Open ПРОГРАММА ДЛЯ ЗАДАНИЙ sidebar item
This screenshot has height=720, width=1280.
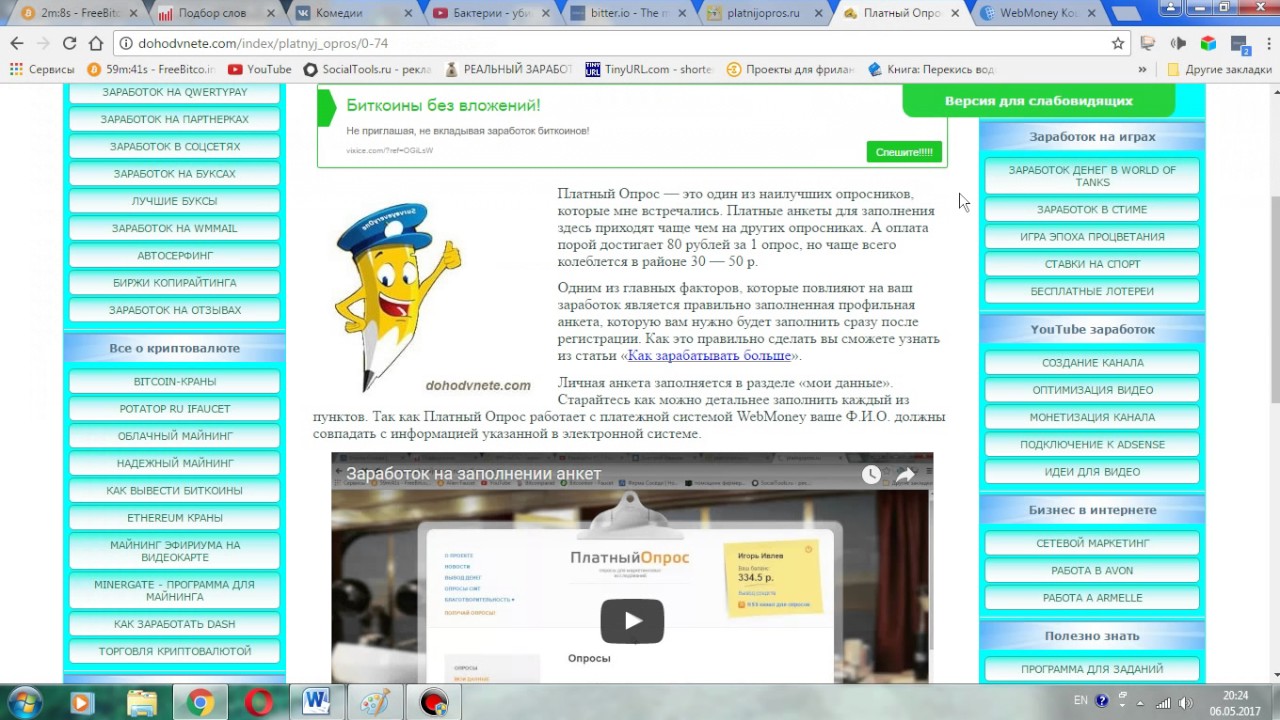point(1092,669)
